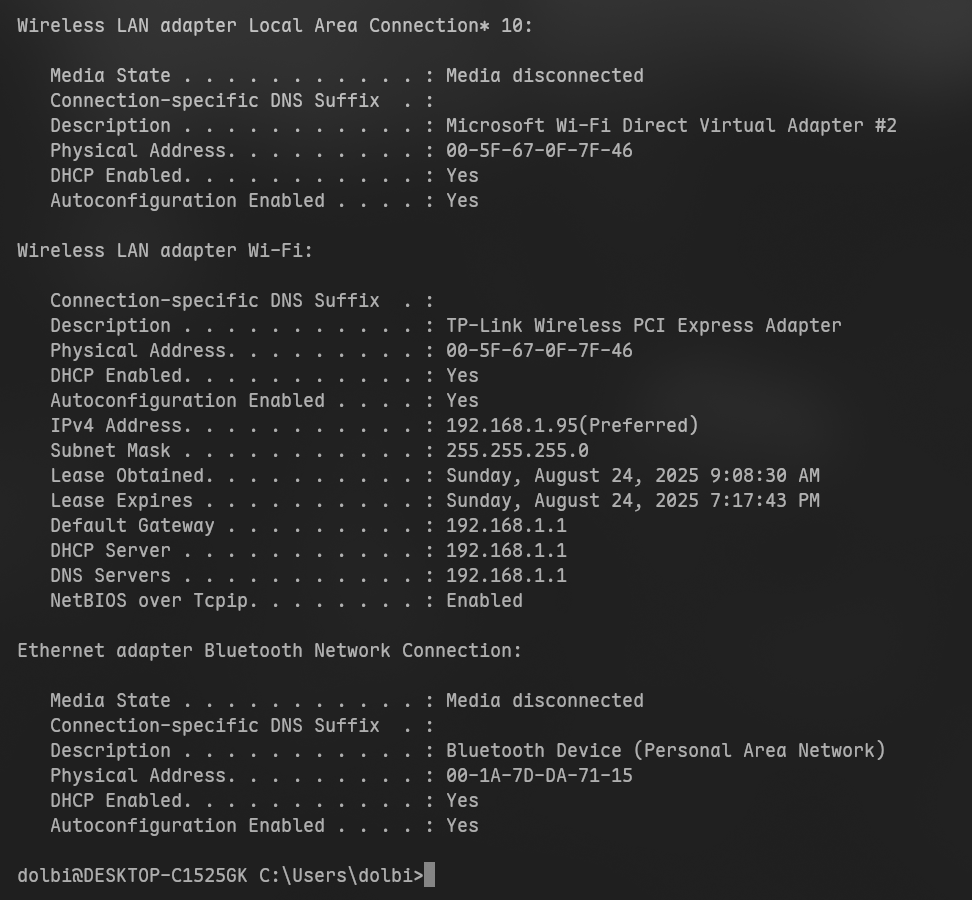This screenshot has width=972, height=900.
Task: Click the TP-Link Wireless PCI Express Adapter text
Action: coord(643,326)
